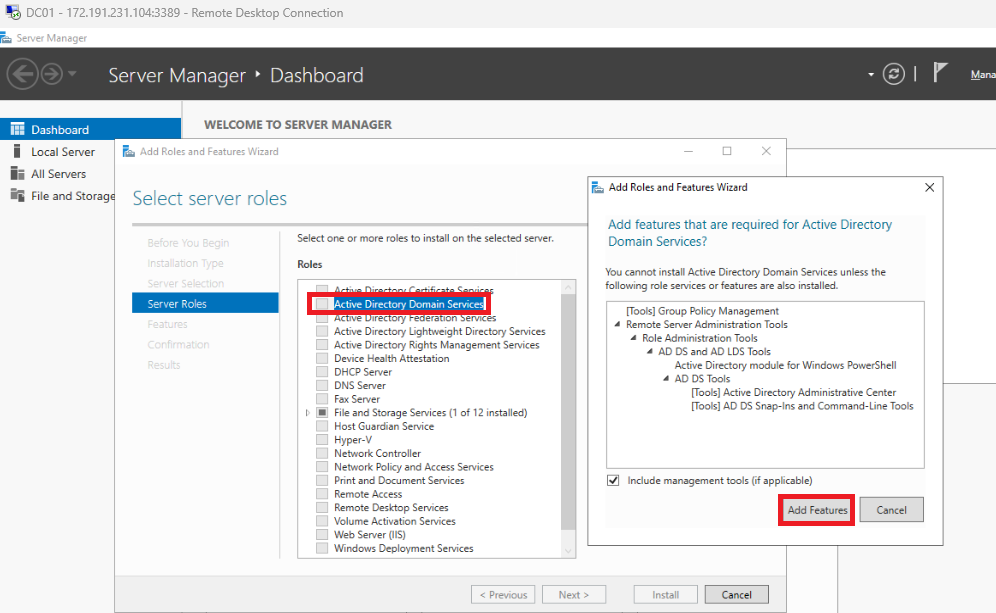996x613 pixels.
Task: Close the Select server roles wizard window
Action: coord(766,151)
